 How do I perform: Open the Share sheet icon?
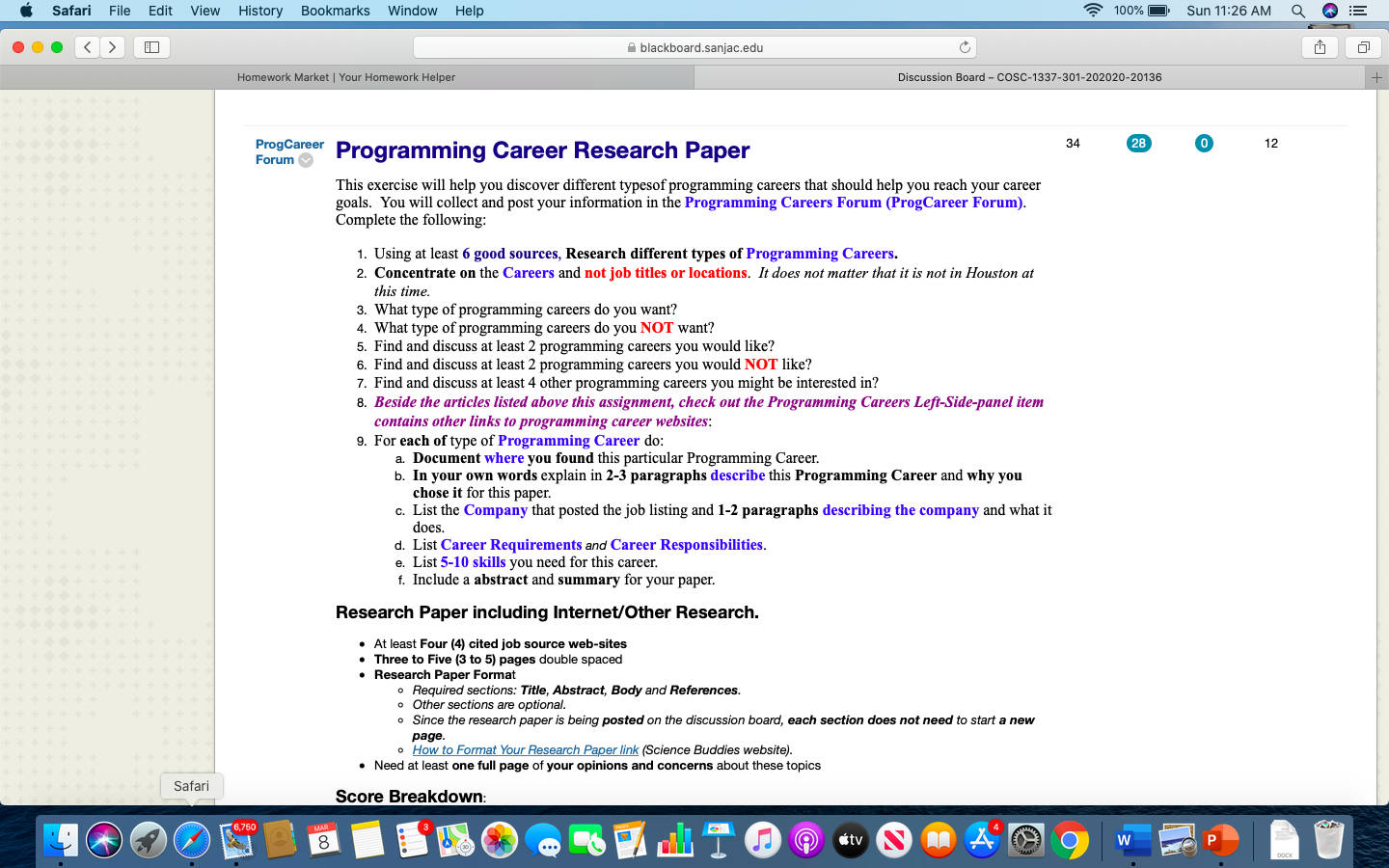pos(1320,47)
